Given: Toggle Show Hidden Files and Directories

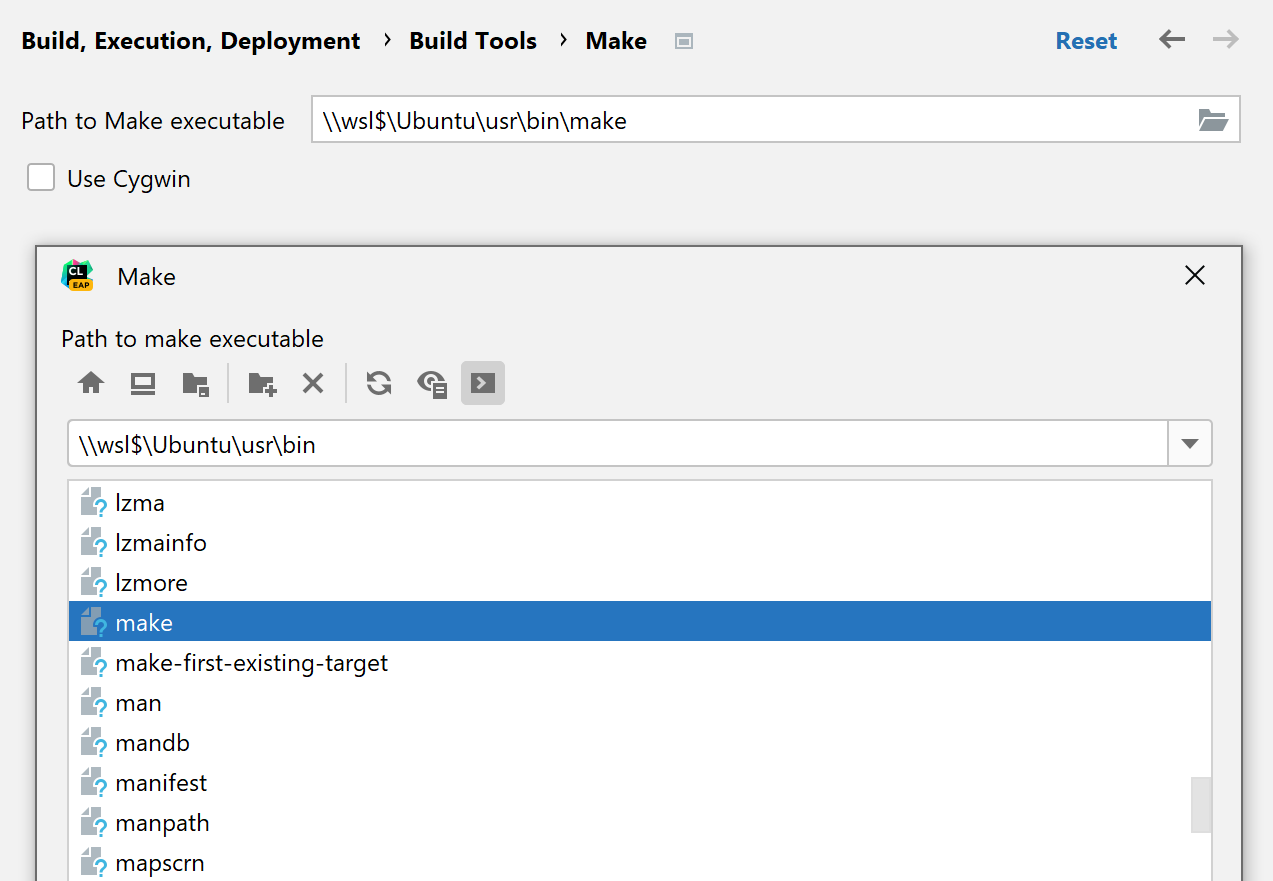Looking at the screenshot, I should (x=432, y=383).
